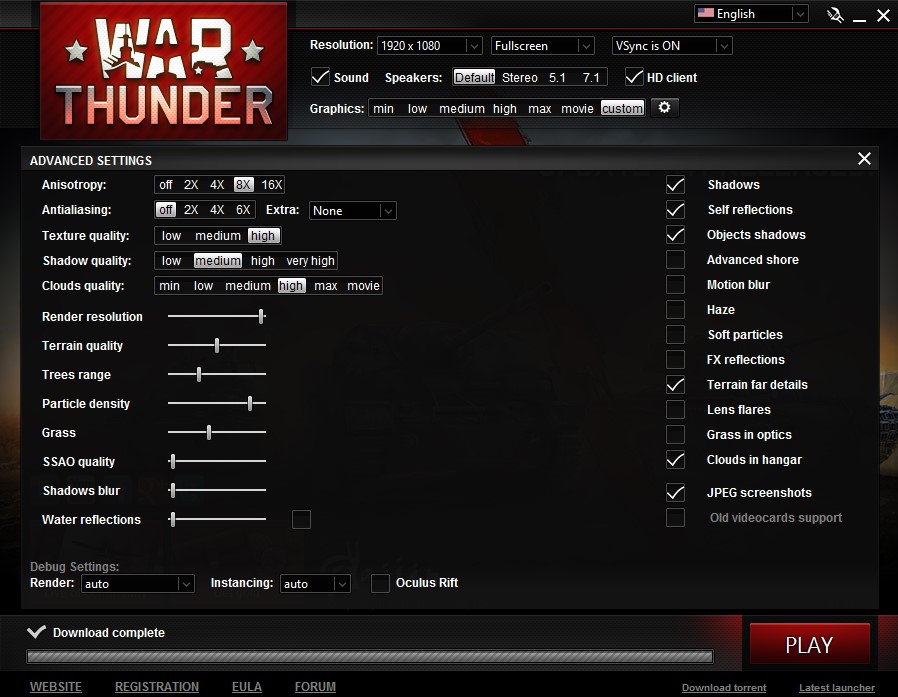898x697 pixels.
Task: Enable Grass in optics checkbox
Action: 675,435
